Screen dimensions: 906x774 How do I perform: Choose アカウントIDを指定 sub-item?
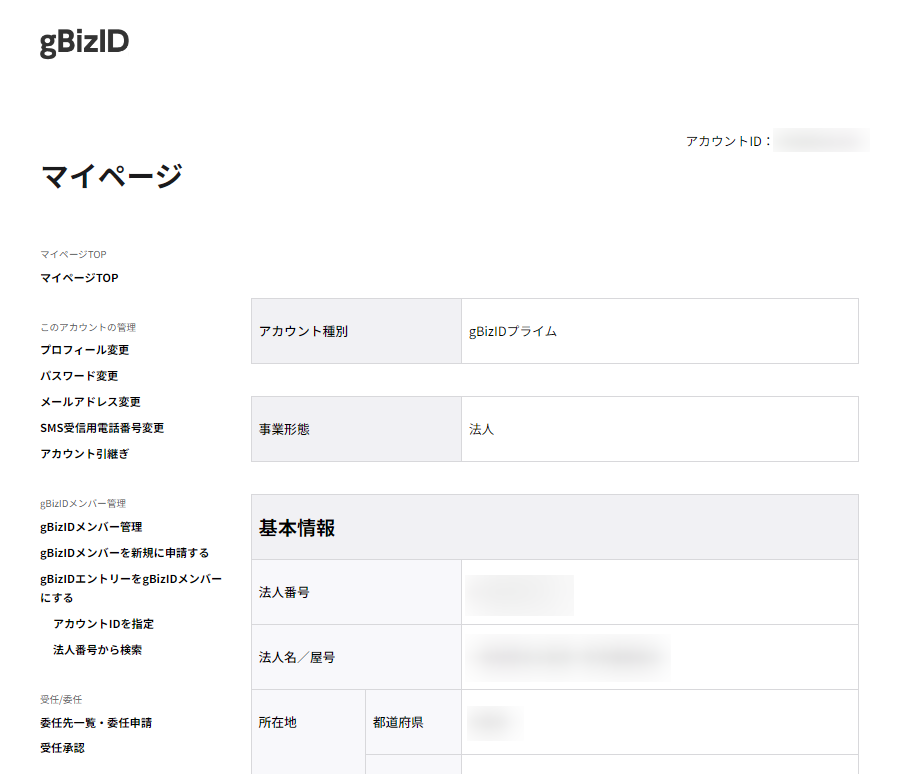103,624
